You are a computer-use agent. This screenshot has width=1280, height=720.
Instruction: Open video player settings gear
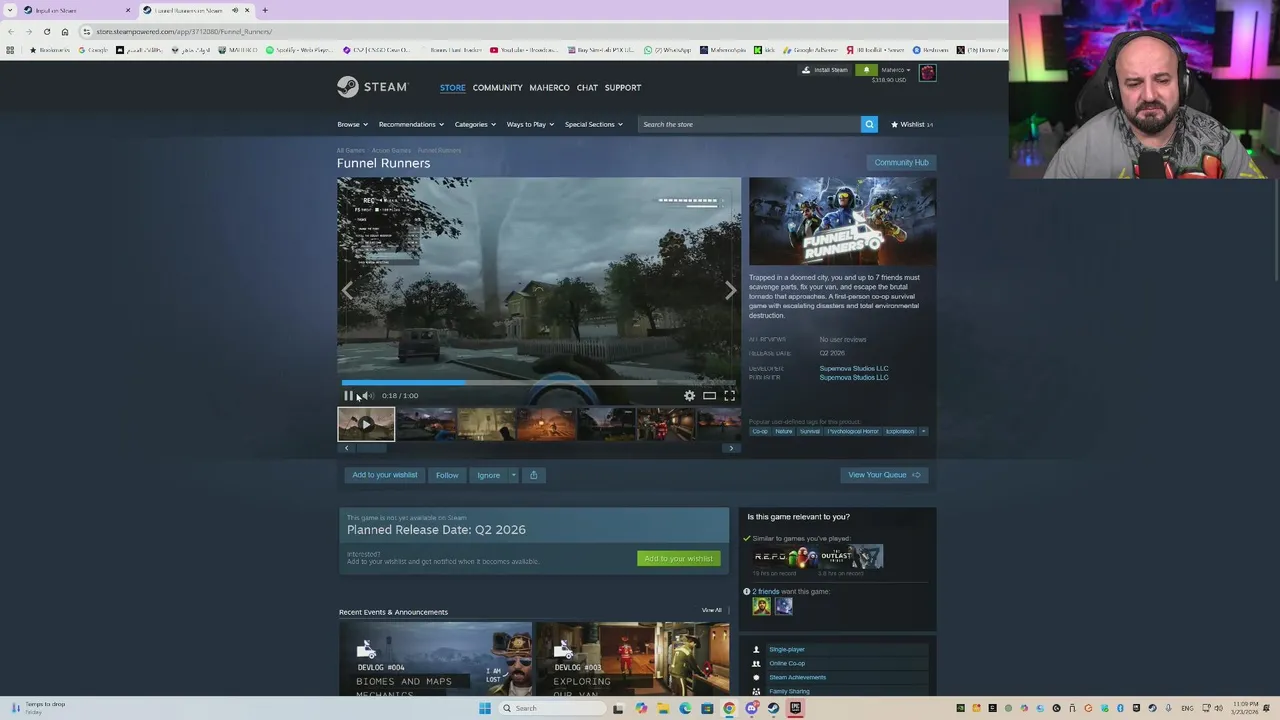689,396
